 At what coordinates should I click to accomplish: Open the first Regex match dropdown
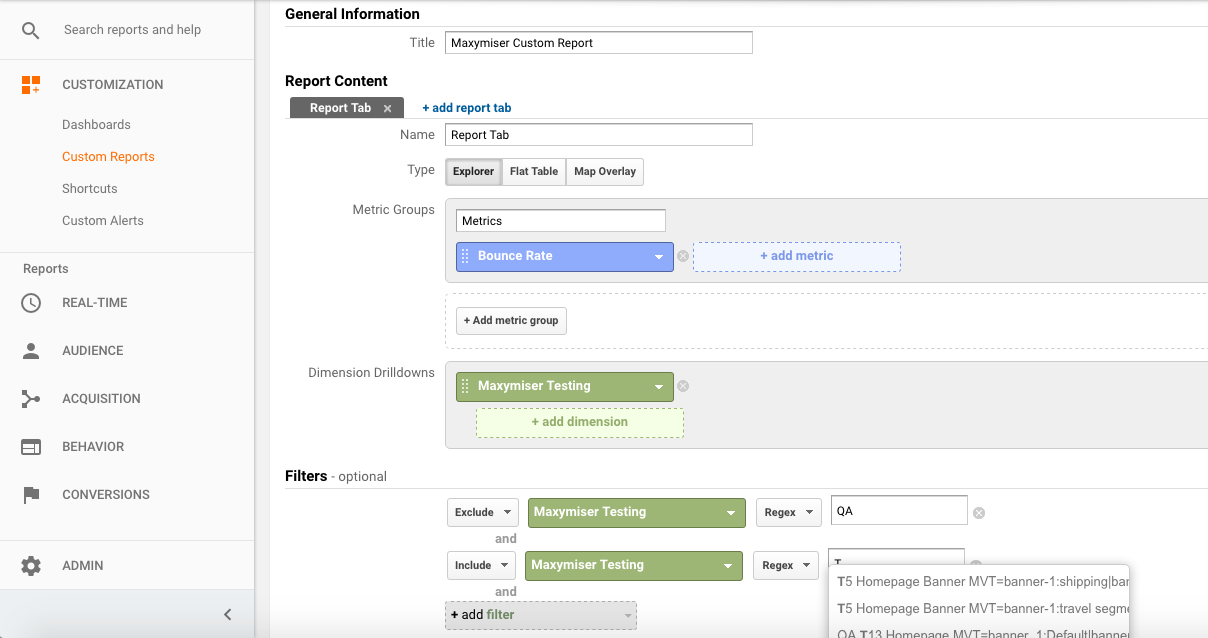788,512
